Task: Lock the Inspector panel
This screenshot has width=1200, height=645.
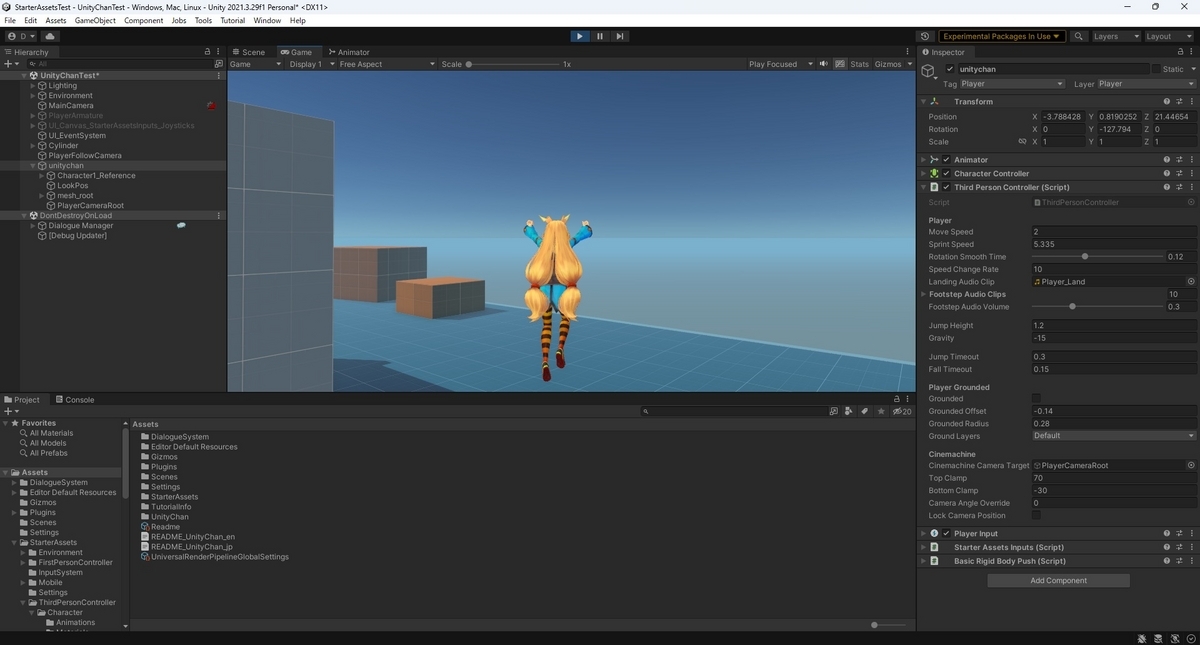Action: [x=1178, y=52]
